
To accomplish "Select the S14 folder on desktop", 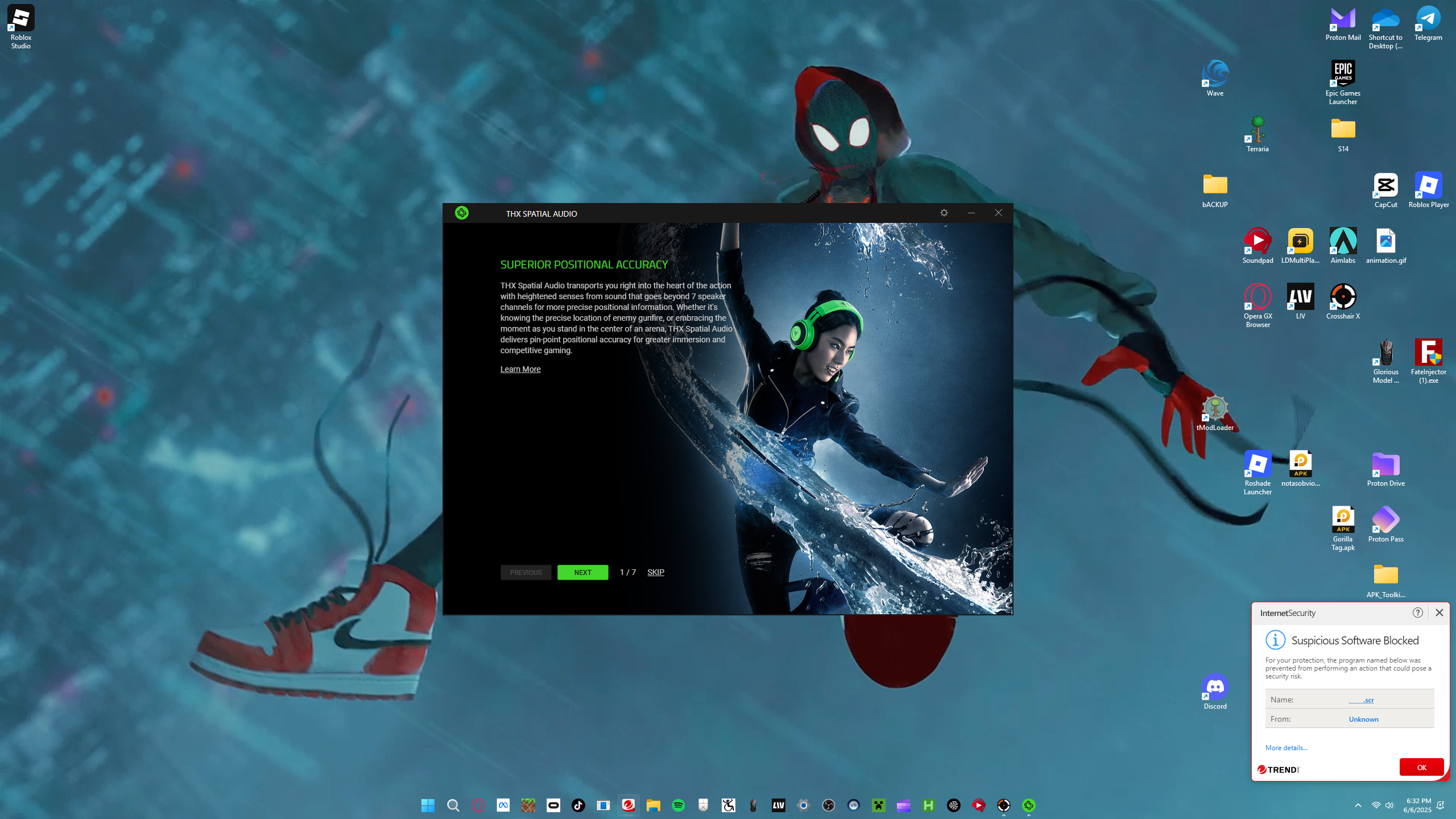I will click(1343, 134).
